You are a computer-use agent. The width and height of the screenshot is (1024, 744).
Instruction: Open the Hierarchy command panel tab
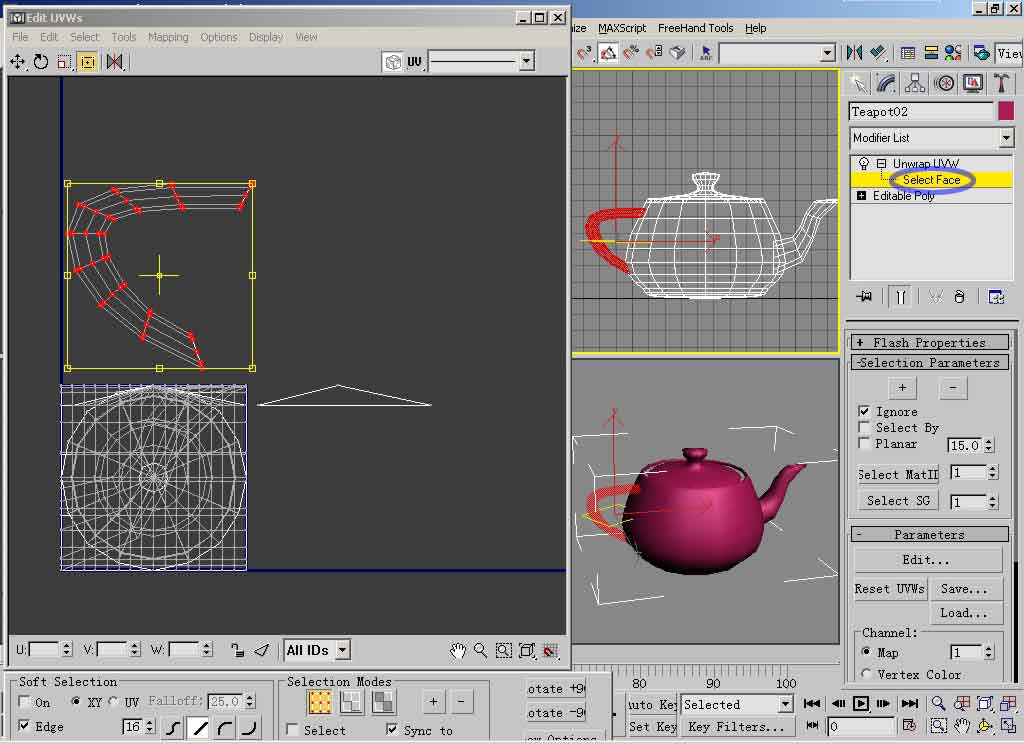click(x=914, y=83)
